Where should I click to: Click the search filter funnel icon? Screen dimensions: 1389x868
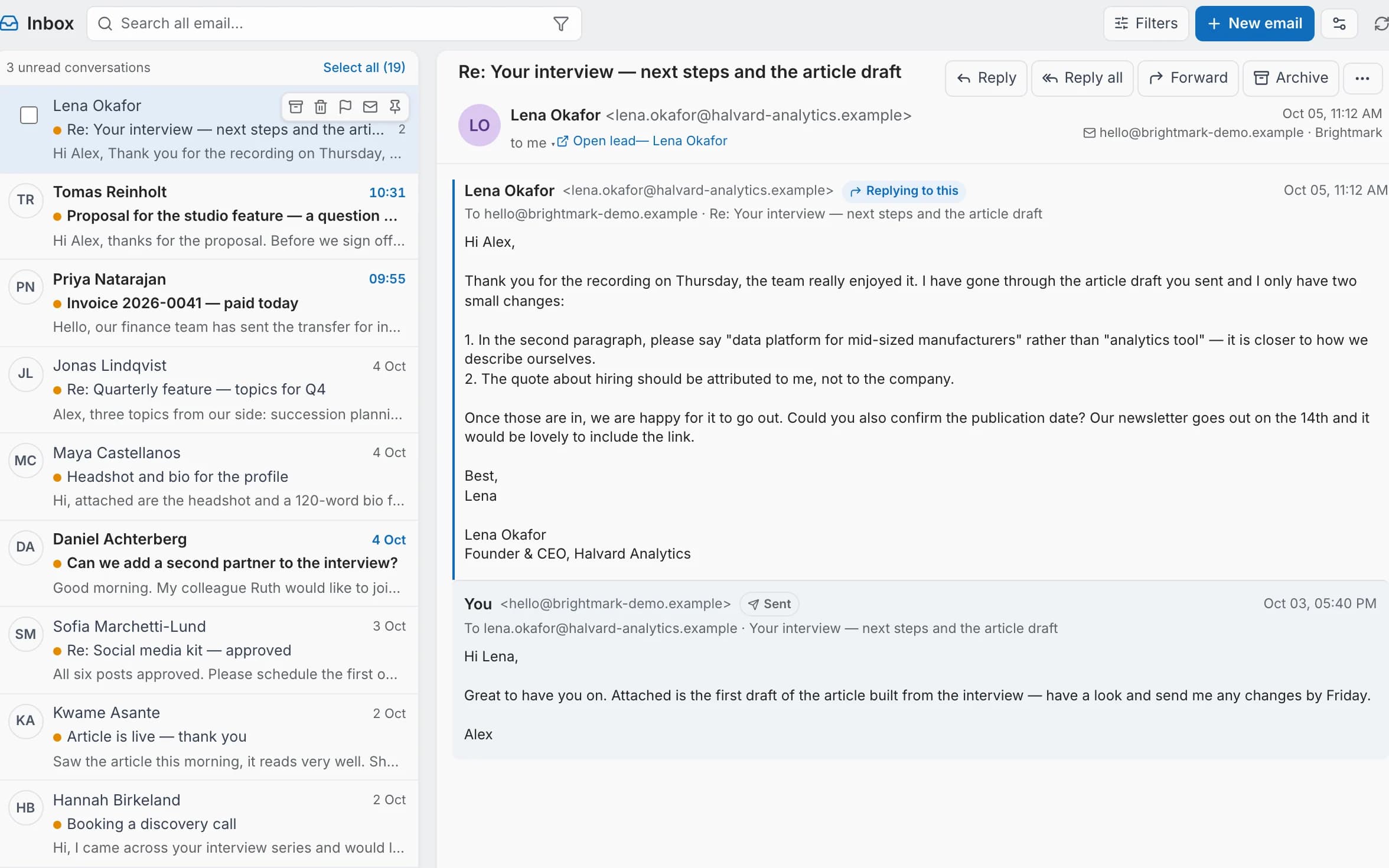tap(560, 24)
